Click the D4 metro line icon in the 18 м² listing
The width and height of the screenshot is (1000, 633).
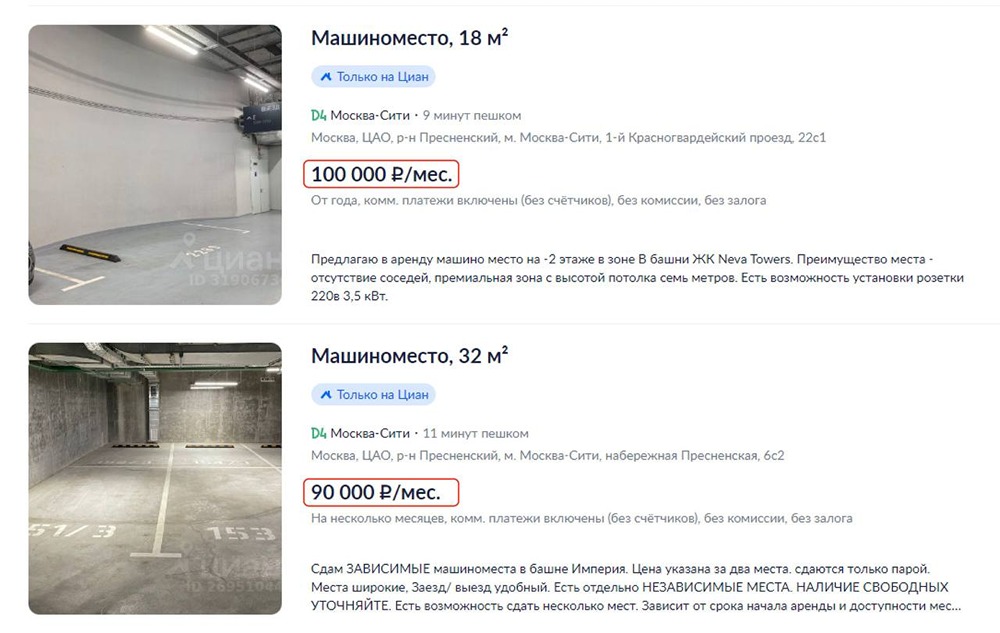(x=319, y=115)
